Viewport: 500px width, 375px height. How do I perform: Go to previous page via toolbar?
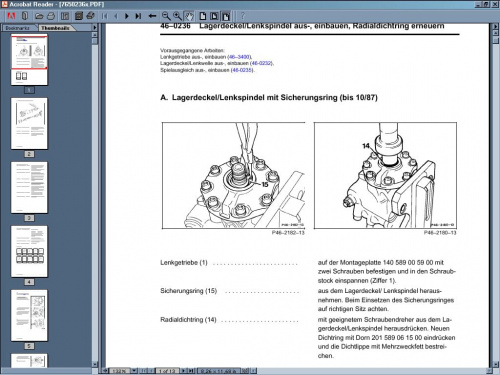coord(116,16)
